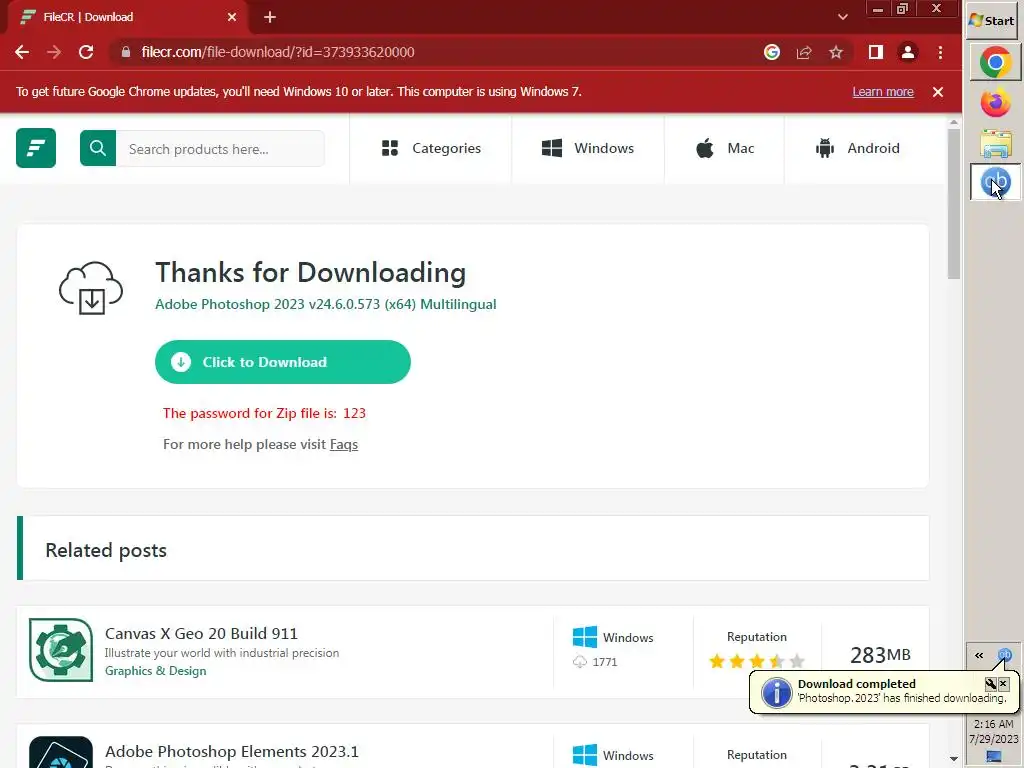Open Adobe Photoshop Elements 2023.1 post
1024x768 pixels.
(x=232, y=752)
